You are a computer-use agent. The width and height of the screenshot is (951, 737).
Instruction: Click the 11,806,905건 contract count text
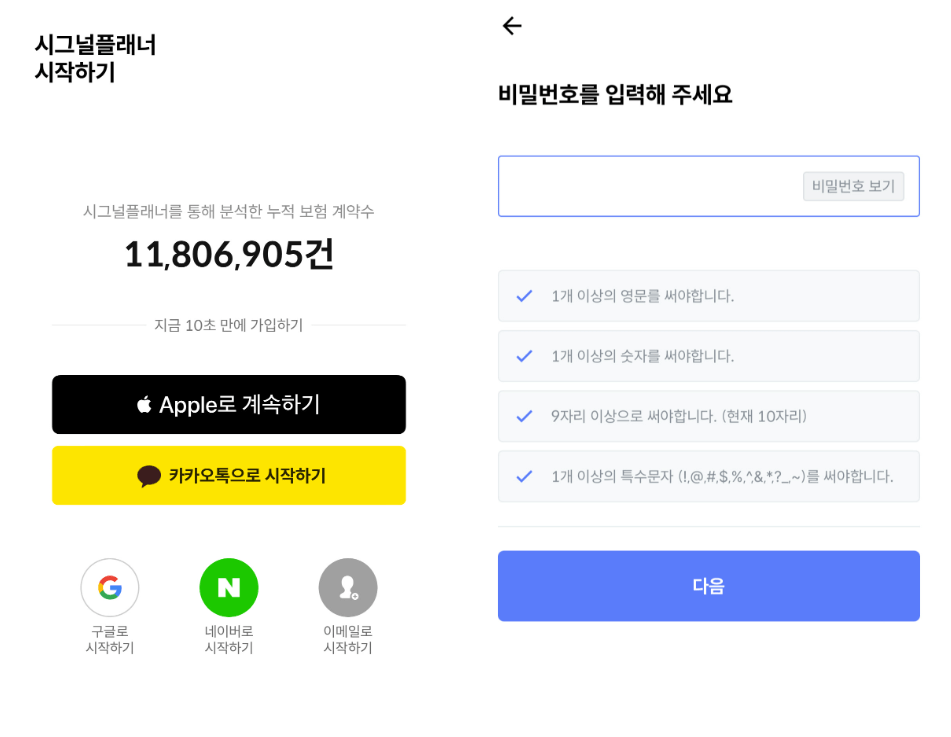click(x=229, y=254)
